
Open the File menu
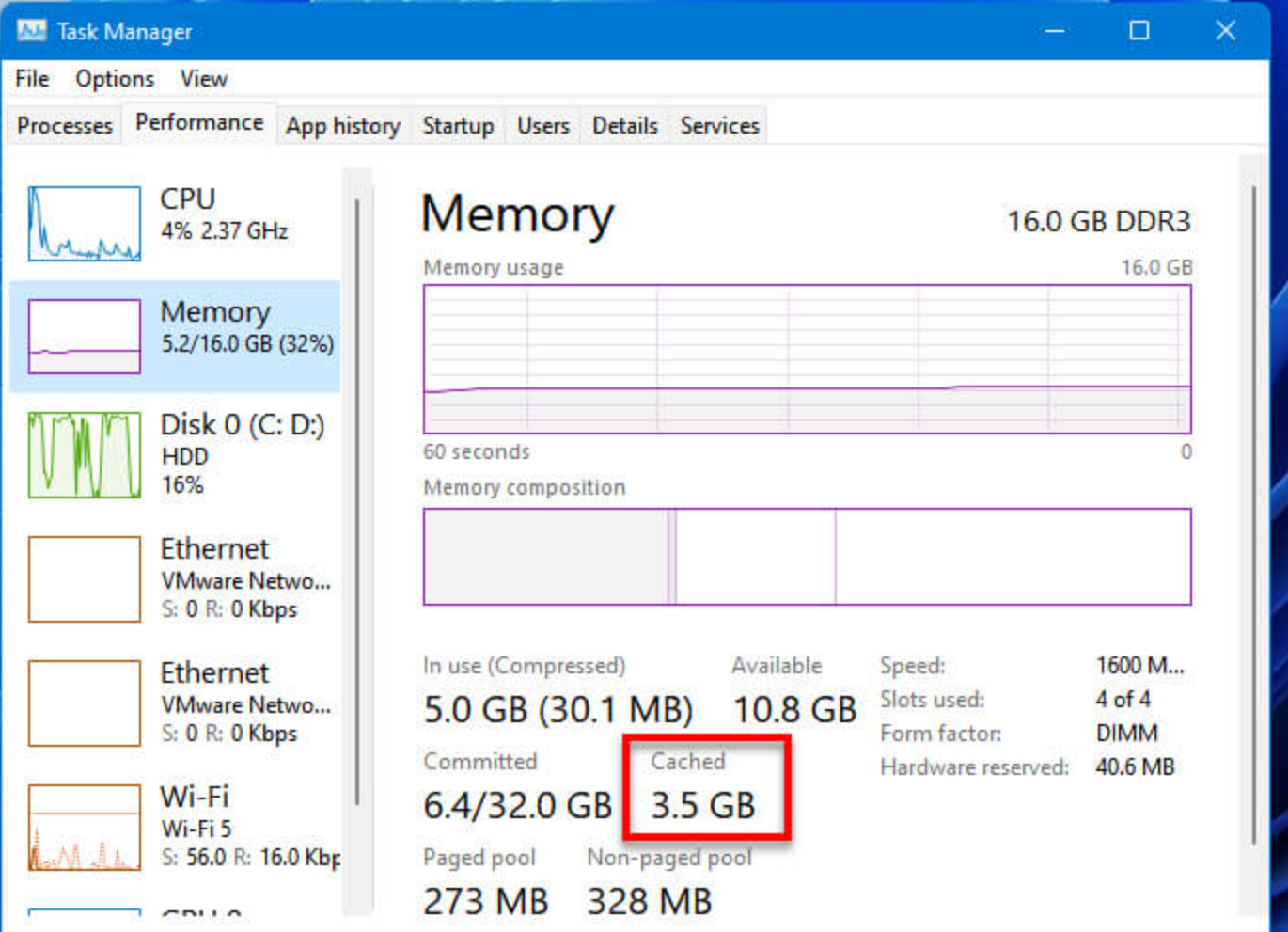[31, 79]
